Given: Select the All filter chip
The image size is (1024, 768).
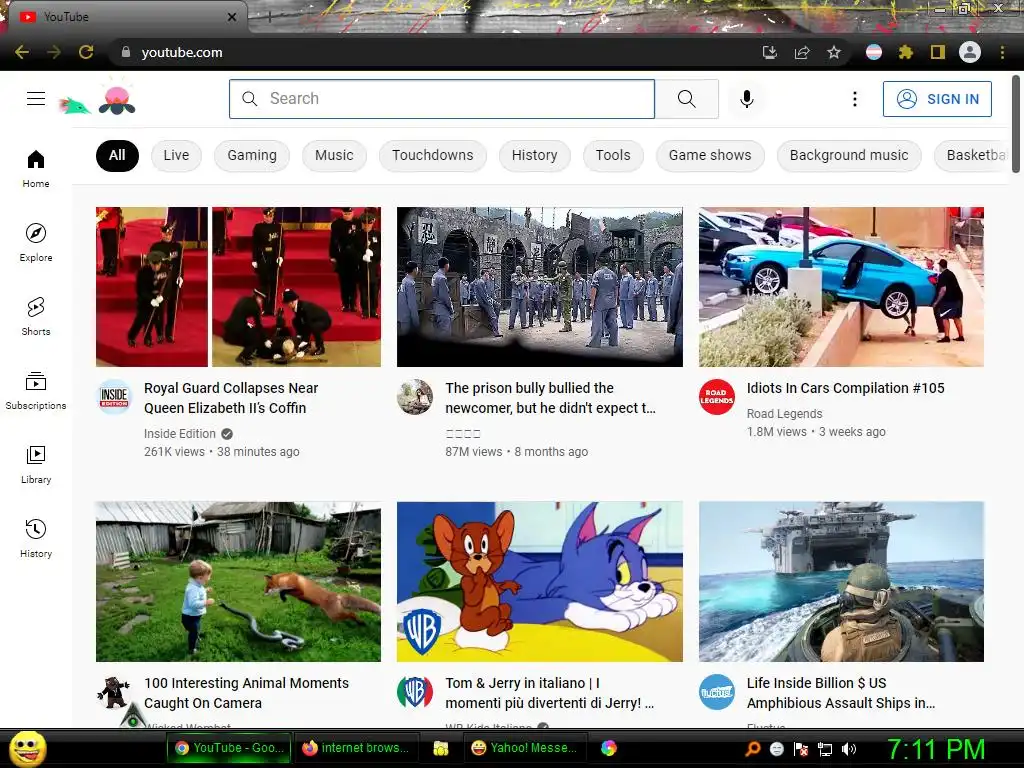Looking at the screenshot, I should click(x=117, y=155).
